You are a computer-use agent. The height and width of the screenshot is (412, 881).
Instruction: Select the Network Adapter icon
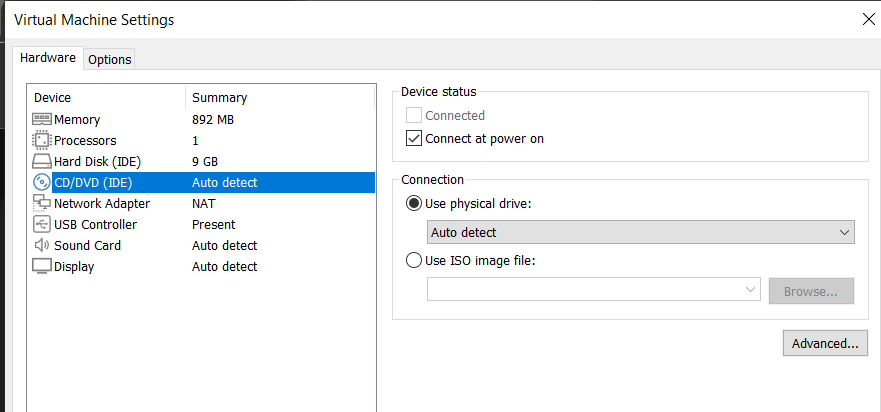(42, 203)
